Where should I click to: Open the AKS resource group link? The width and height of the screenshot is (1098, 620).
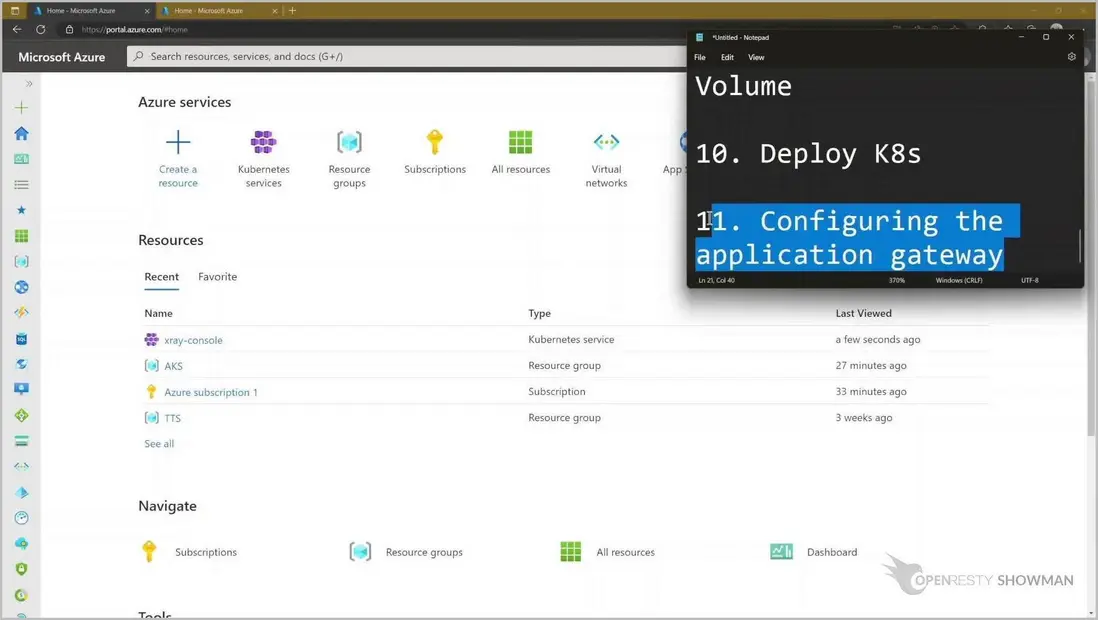173,366
